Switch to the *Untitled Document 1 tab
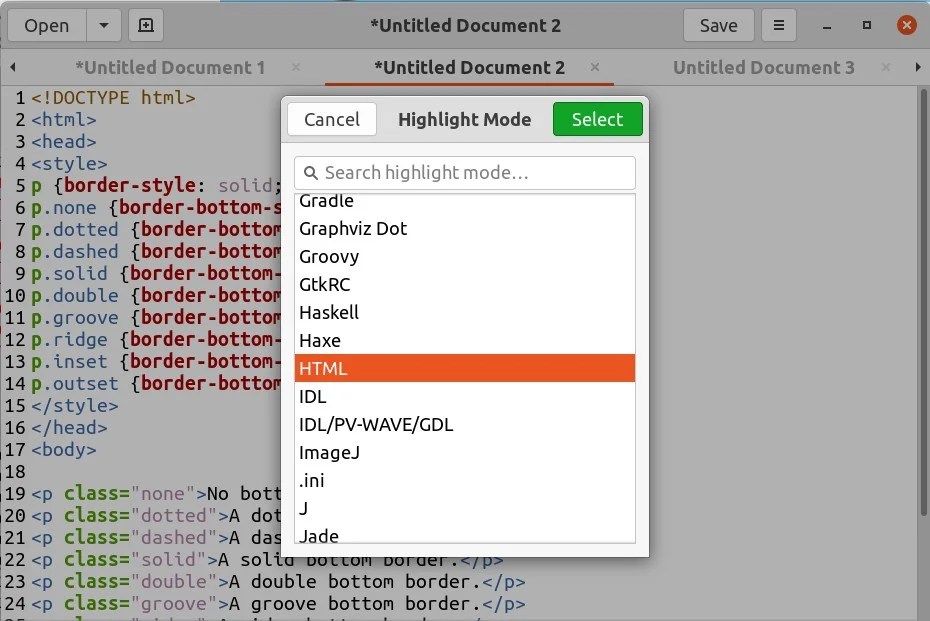The image size is (930, 621). (170, 68)
